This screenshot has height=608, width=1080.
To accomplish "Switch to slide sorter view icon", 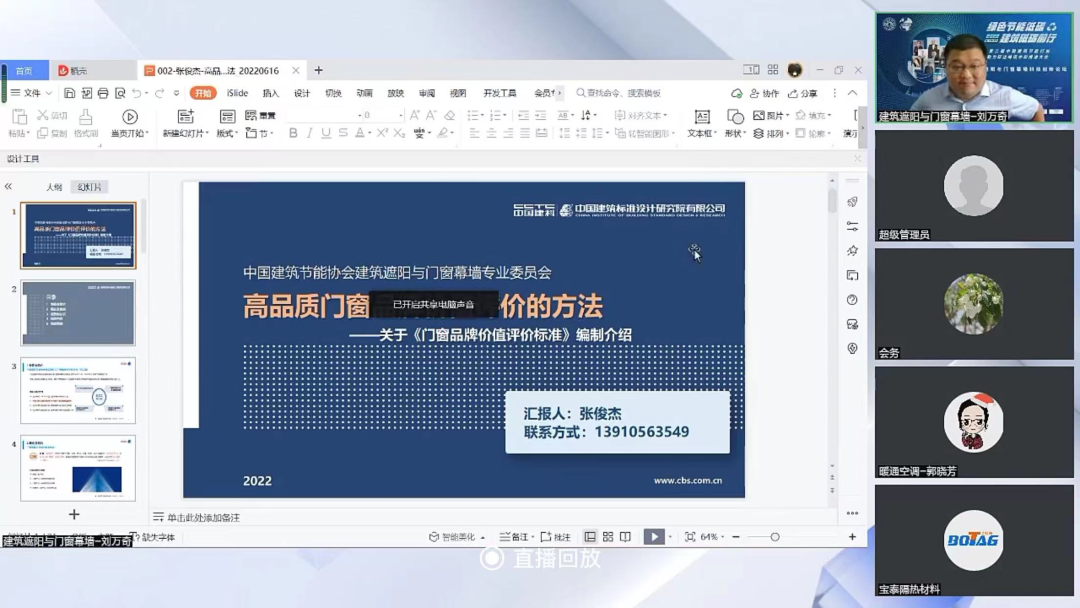I will [x=608, y=537].
